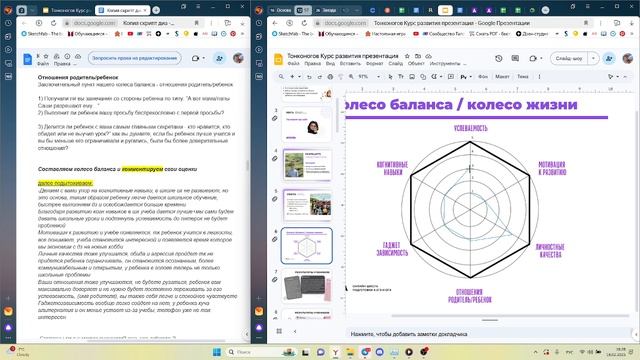
Task: Open more options in Slides toolbar
Action: click(539, 76)
